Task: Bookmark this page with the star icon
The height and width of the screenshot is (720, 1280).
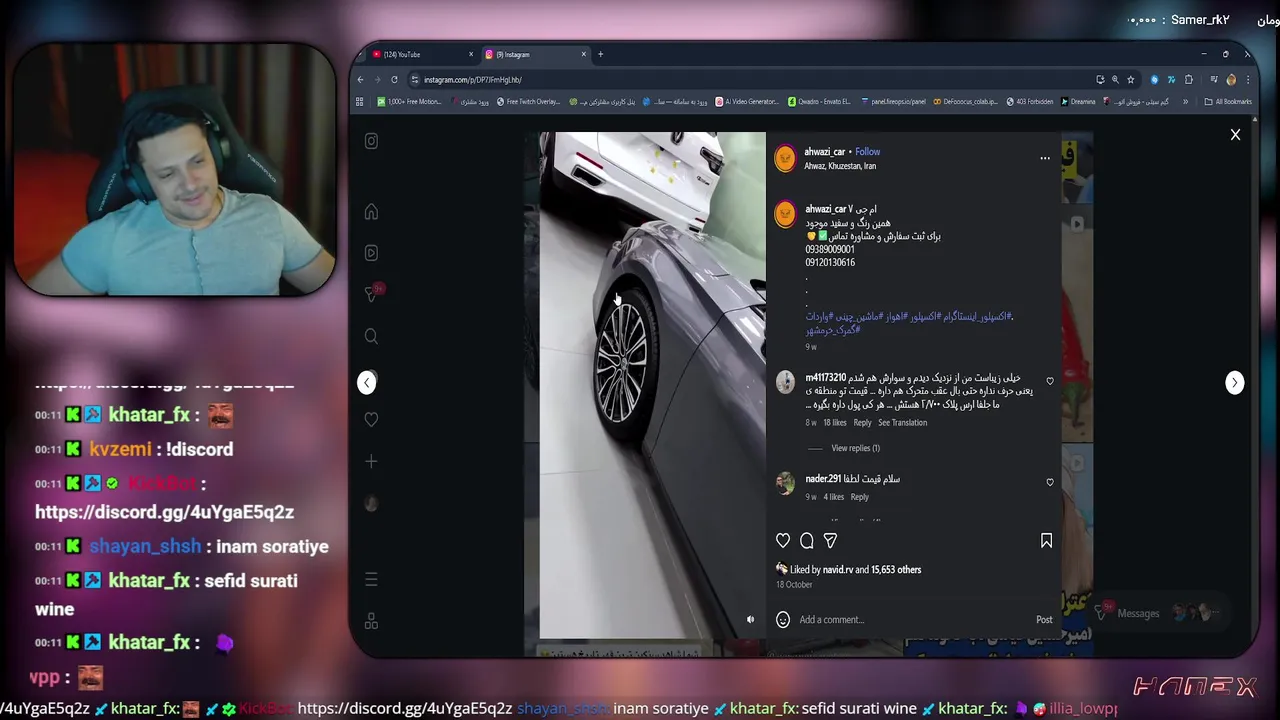Action: 1131,80
